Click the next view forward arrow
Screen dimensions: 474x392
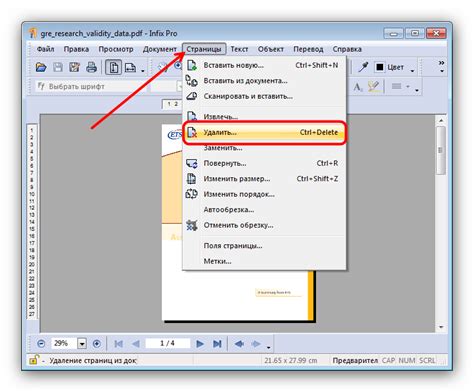point(256,343)
